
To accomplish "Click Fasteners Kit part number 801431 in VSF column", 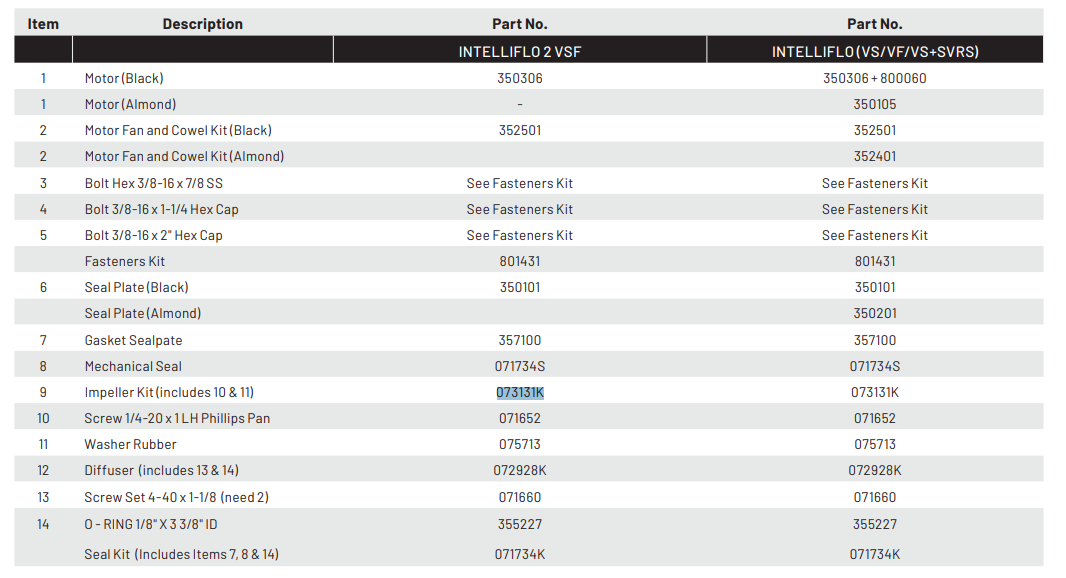I will coord(520,261).
